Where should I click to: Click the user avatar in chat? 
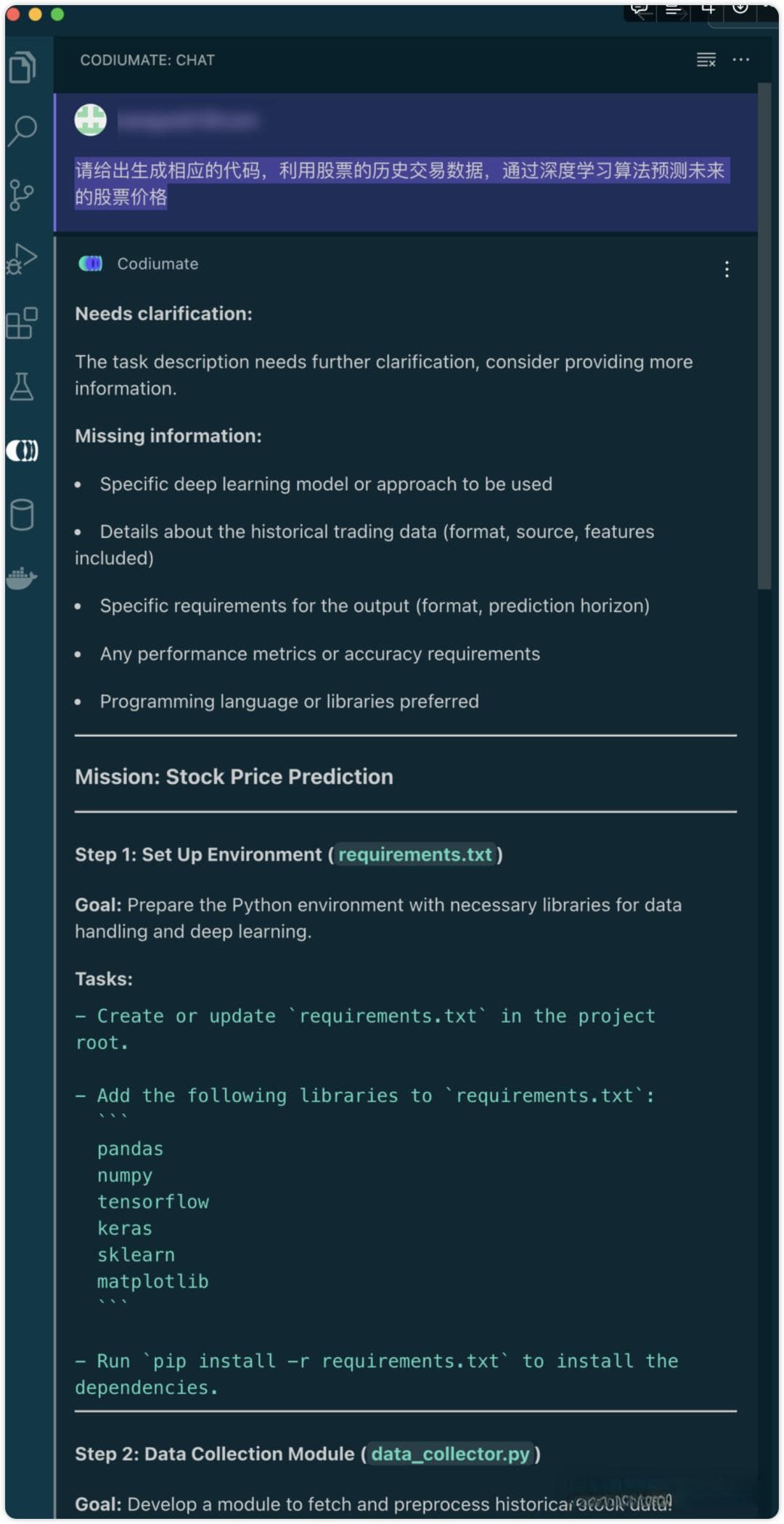click(91, 120)
